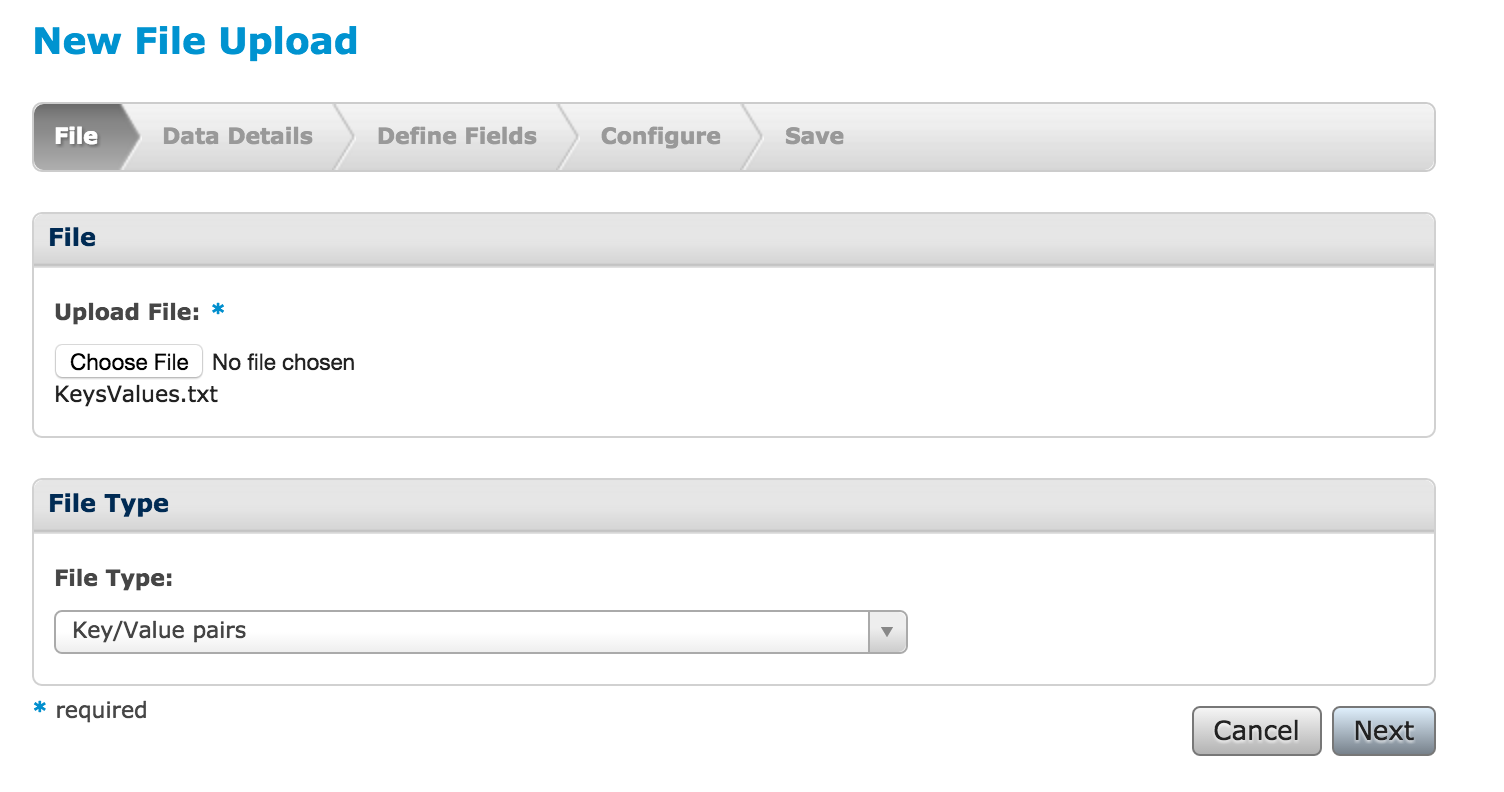Viewport: 1504px width, 792px height.
Task: Click the 'No file chosen' text
Action: coord(284,362)
